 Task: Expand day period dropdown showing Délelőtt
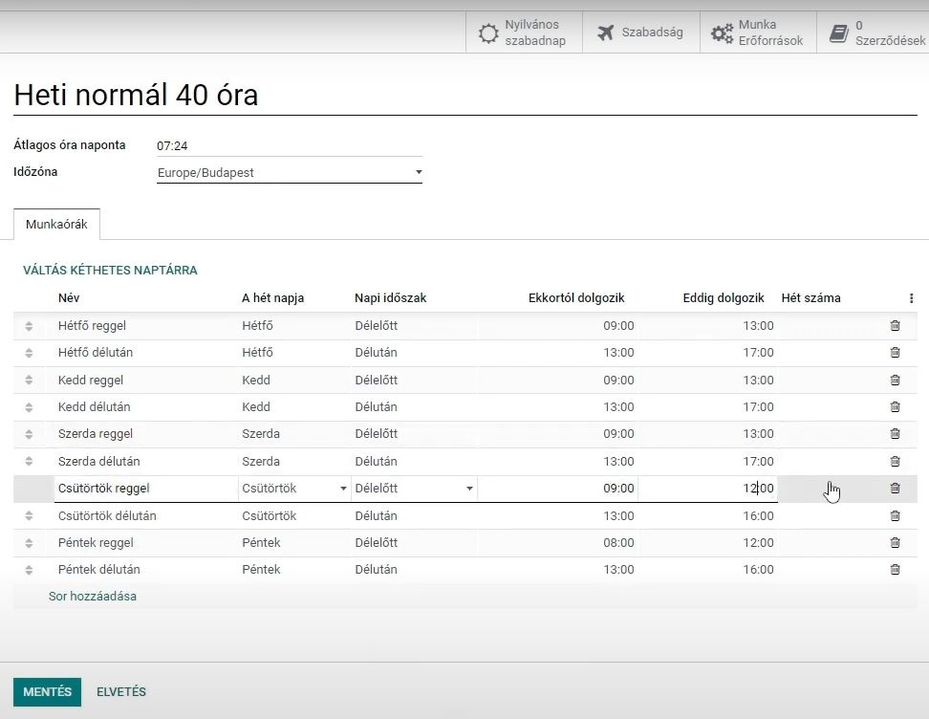[x=413, y=489]
